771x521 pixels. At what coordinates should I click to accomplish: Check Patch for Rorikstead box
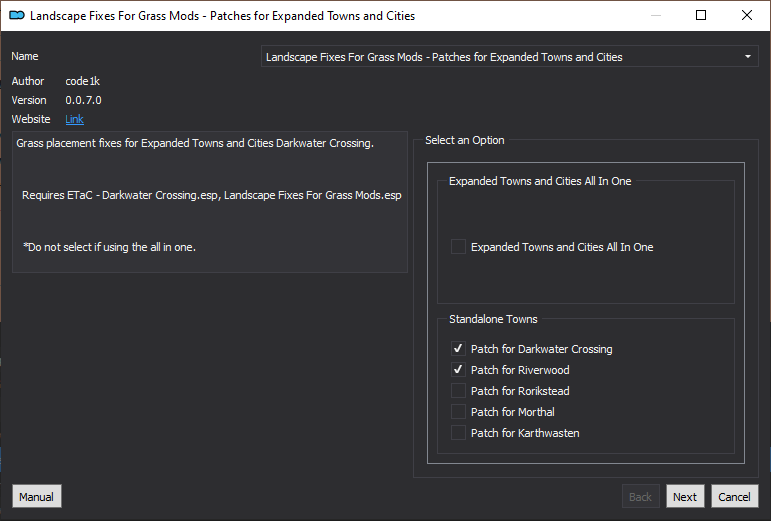click(x=458, y=391)
